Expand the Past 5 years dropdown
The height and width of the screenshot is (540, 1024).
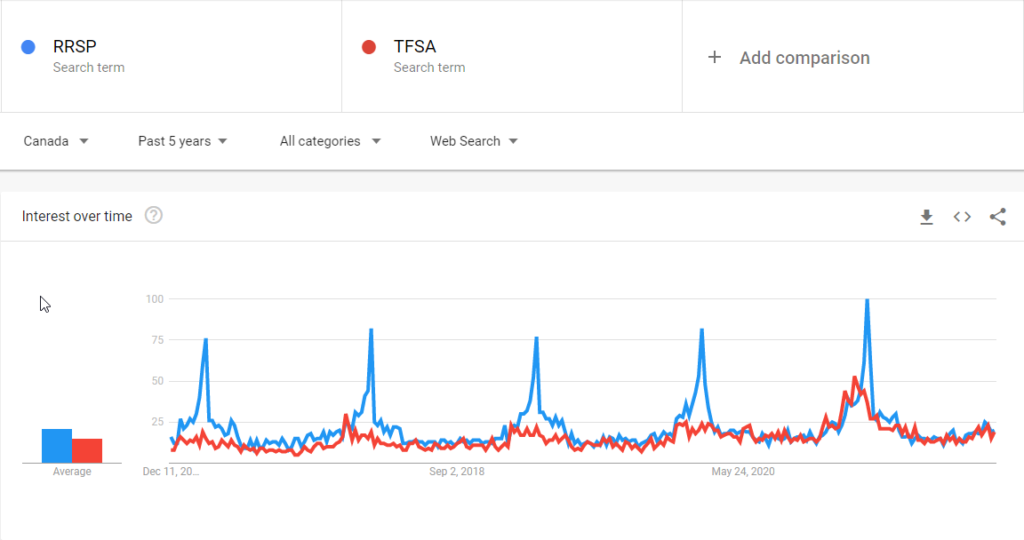(183, 141)
